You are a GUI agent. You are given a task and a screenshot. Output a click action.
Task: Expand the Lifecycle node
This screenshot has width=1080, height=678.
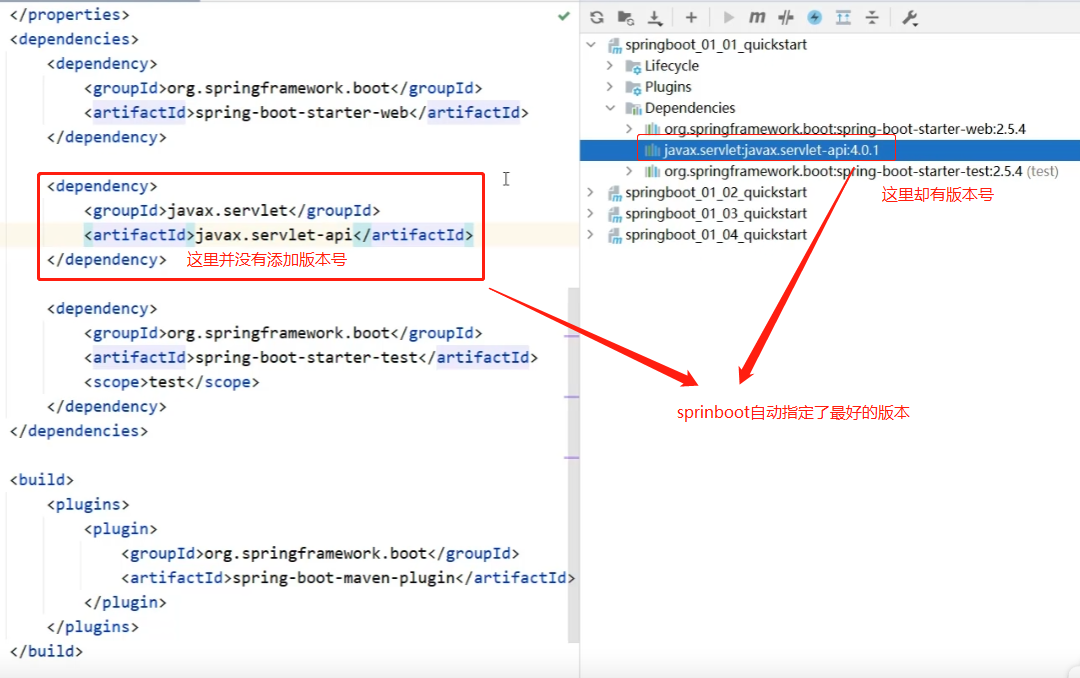(610, 65)
